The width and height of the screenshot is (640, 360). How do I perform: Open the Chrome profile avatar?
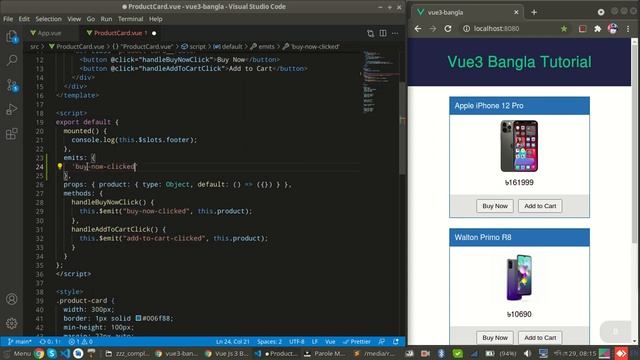pos(613,29)
